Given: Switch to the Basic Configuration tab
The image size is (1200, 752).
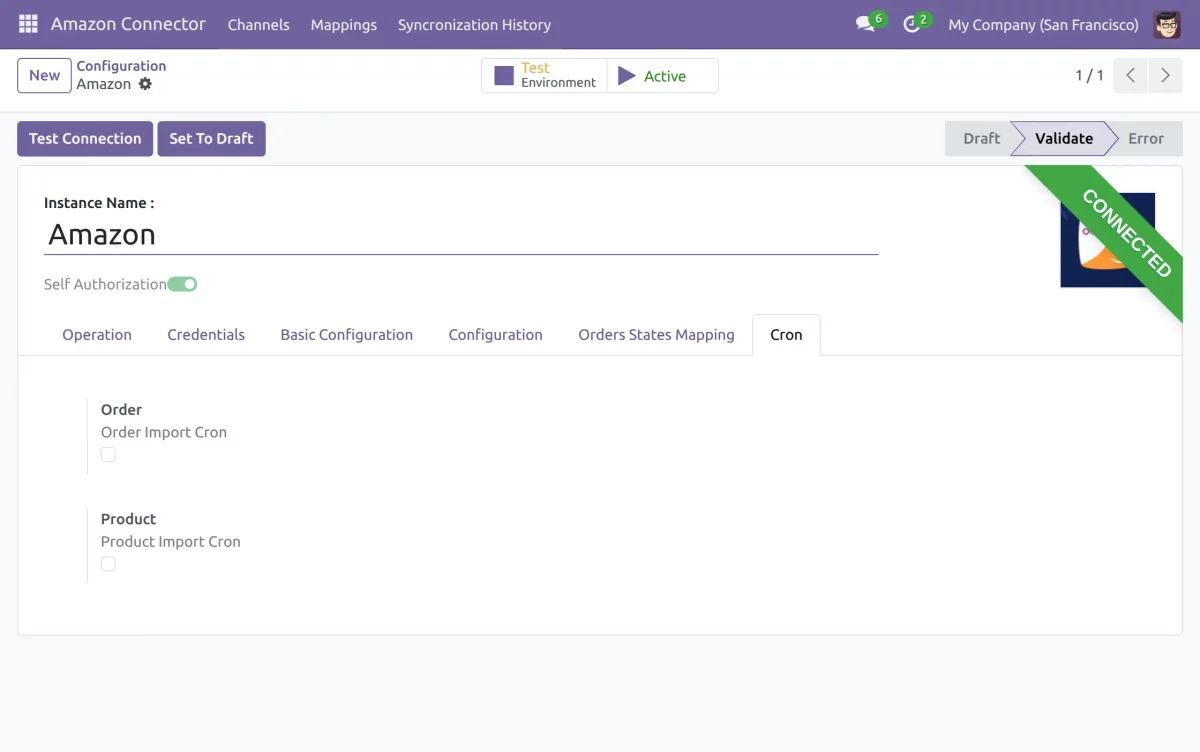Looking at the screenshot, I should (346, 335).
